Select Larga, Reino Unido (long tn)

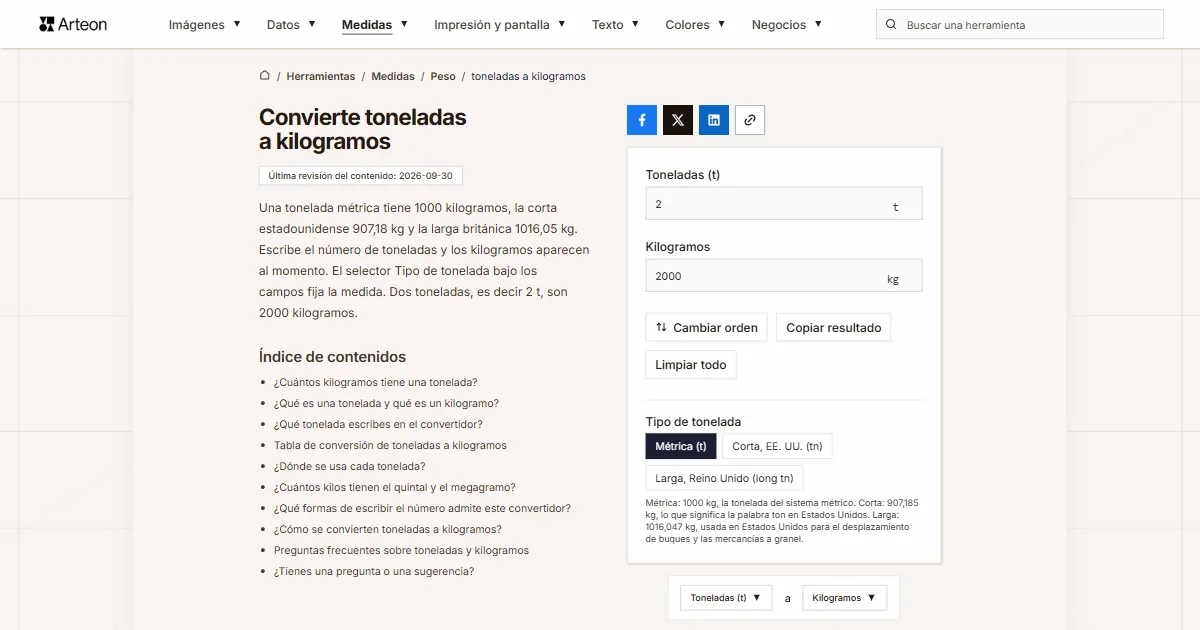(724, 478)
